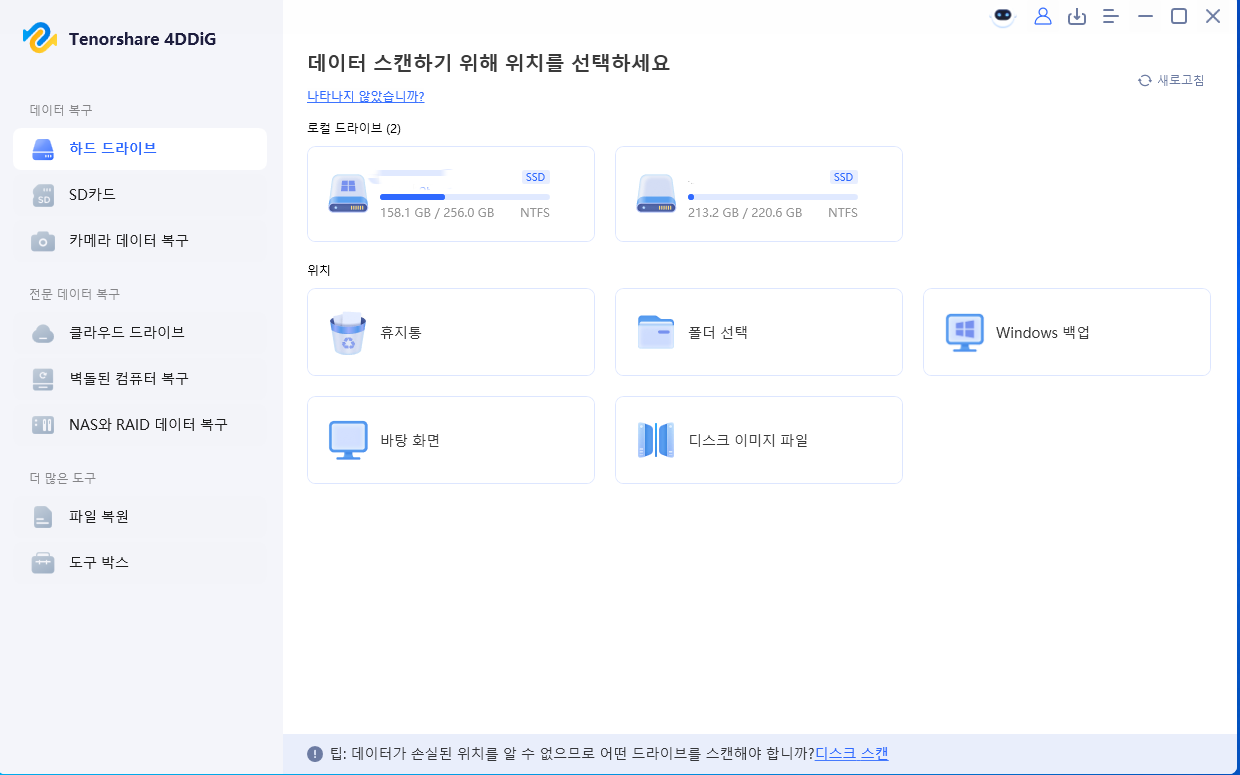Click the NAS와 RAID server icon

[43, 425]
